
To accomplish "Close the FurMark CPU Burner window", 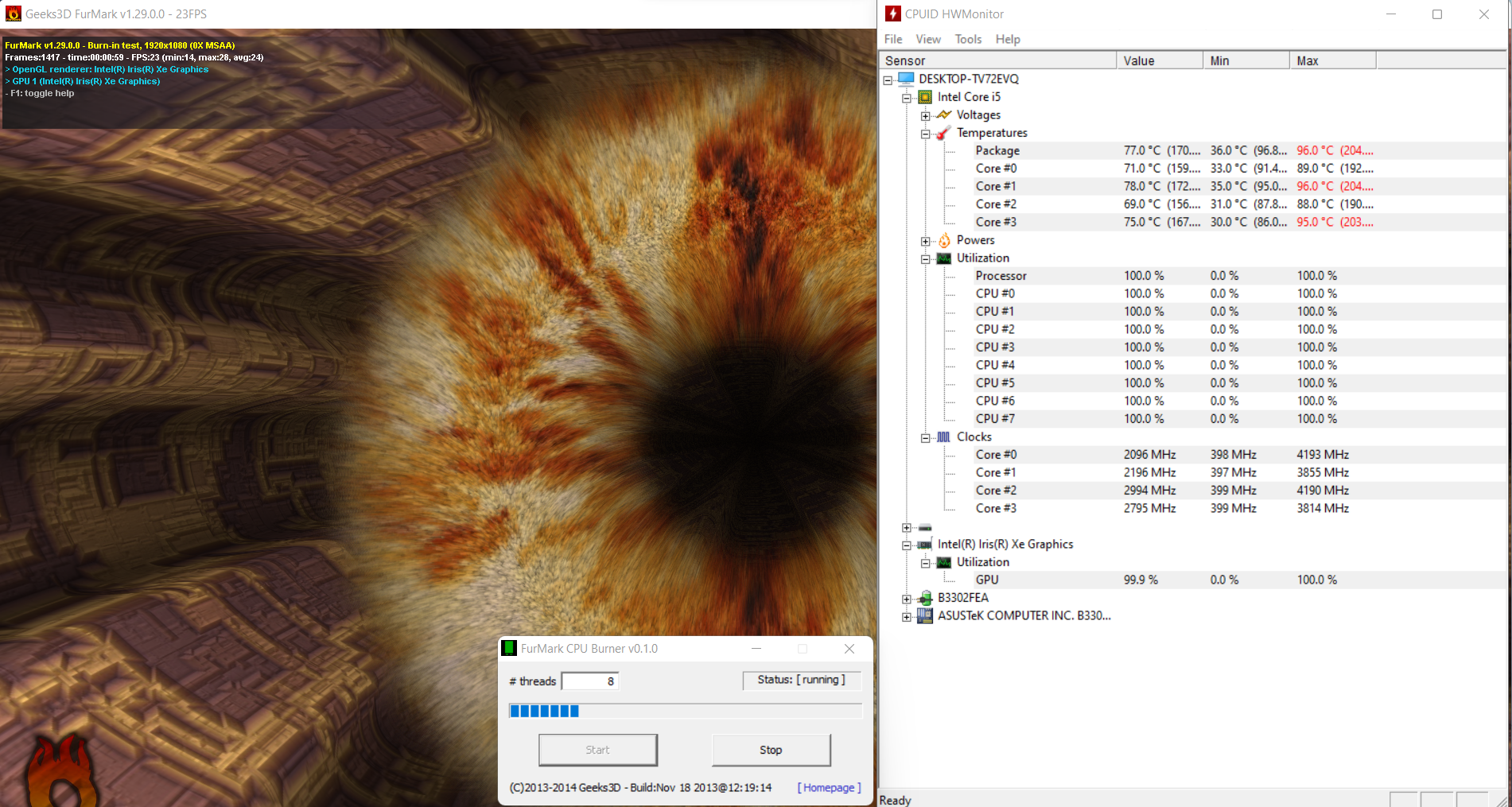I will pos(849,648).
